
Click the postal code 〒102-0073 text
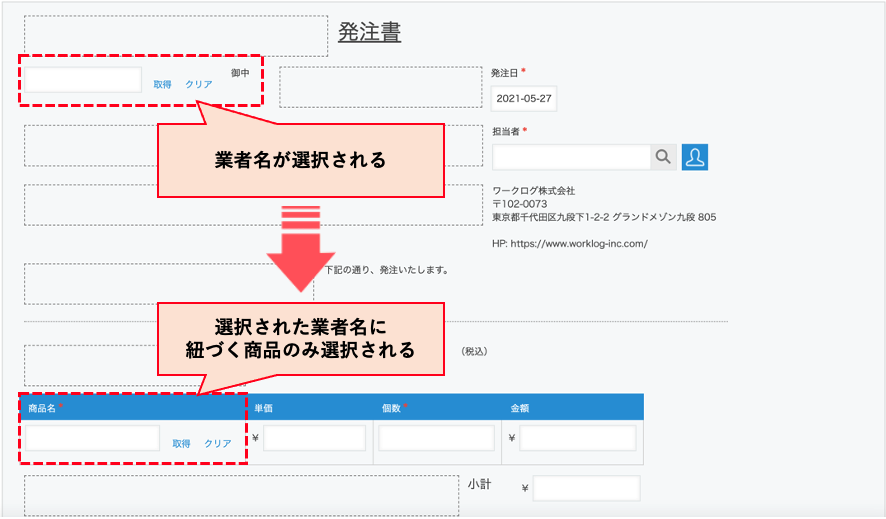point(519,203)
